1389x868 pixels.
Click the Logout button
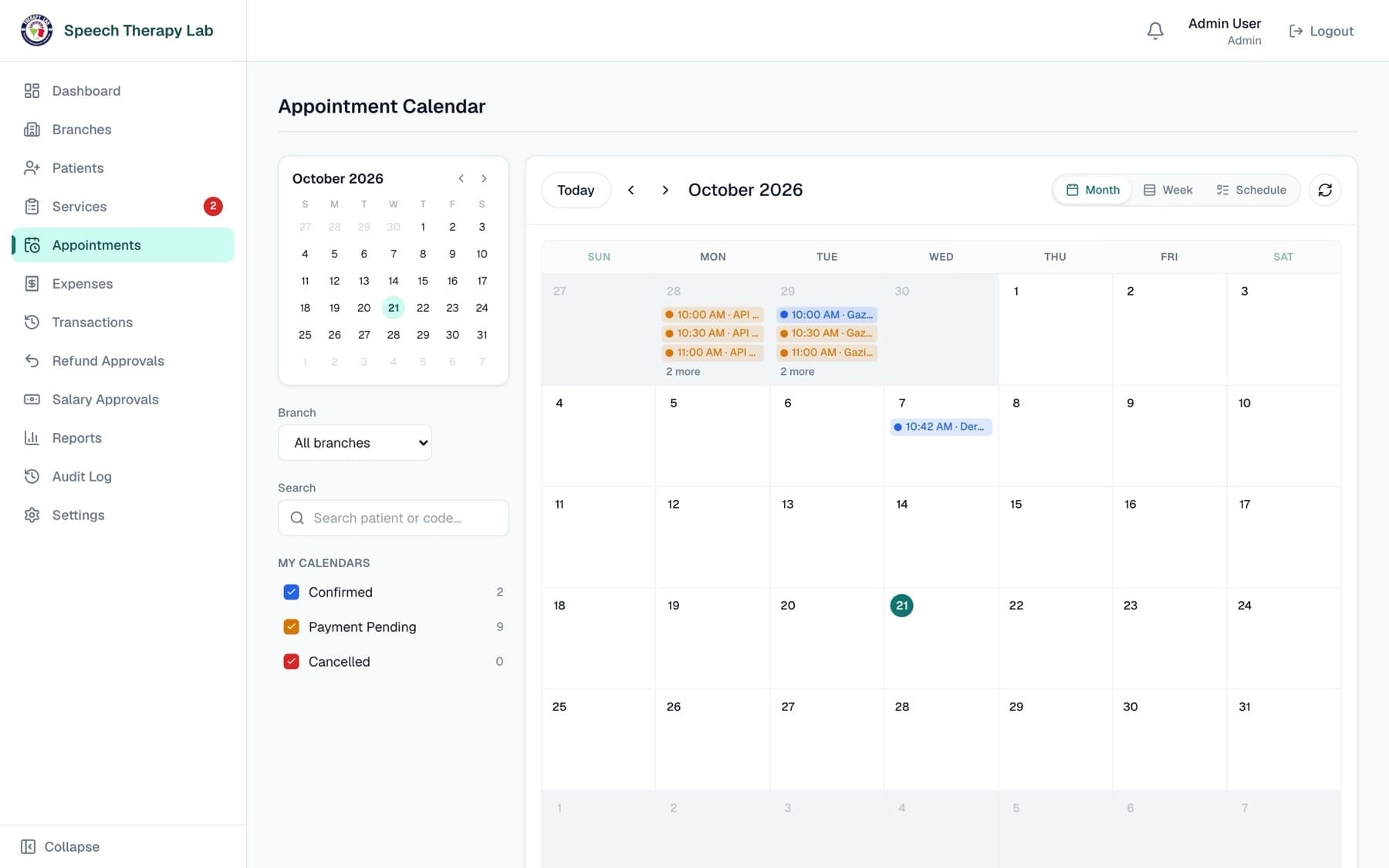pos(1321,31)
